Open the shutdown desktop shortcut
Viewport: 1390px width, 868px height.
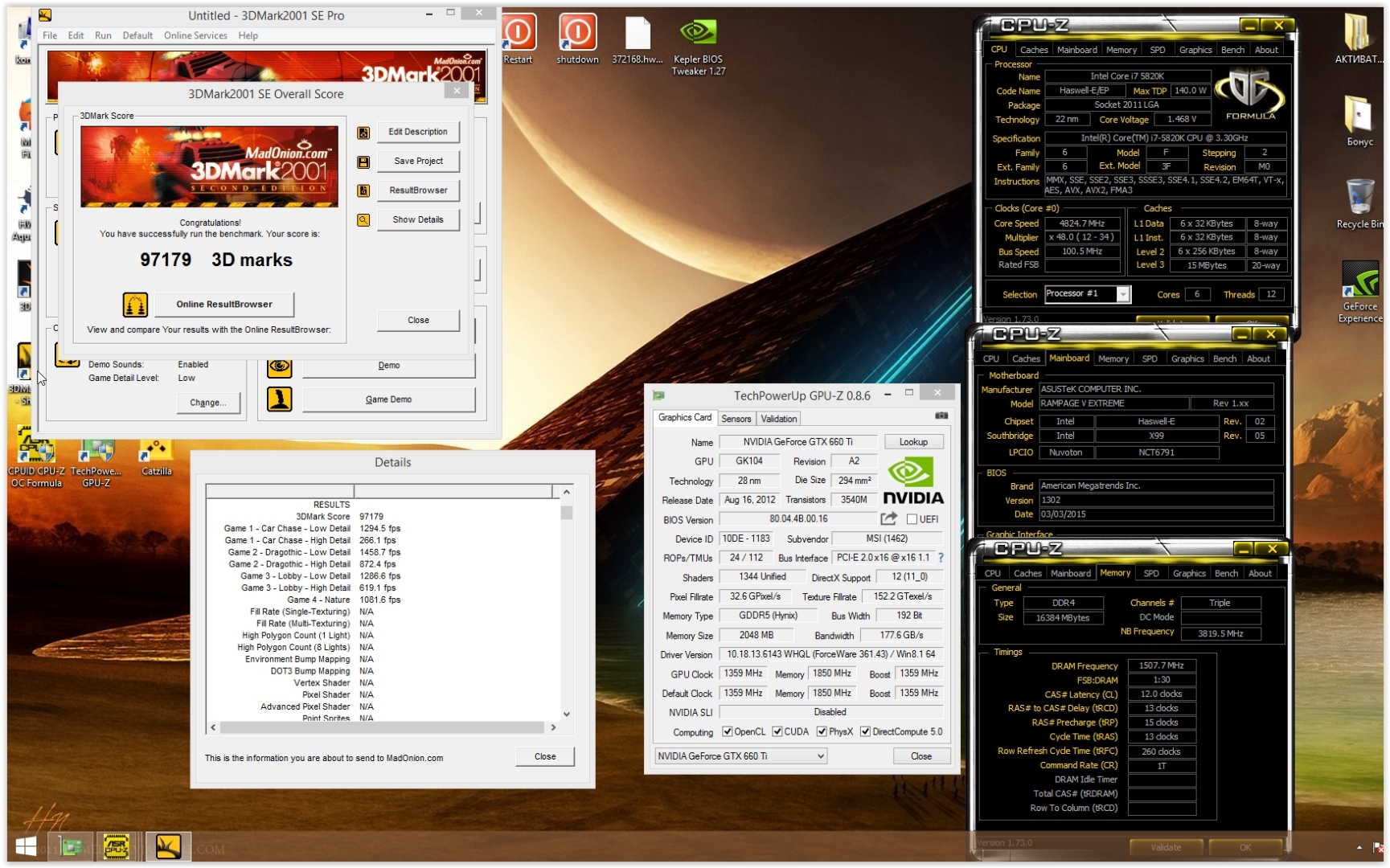coord(577,38)
